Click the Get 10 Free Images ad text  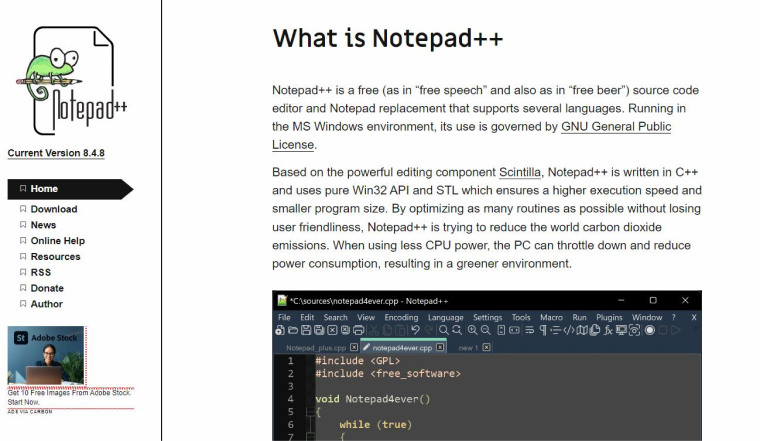[x=69, y=397]
